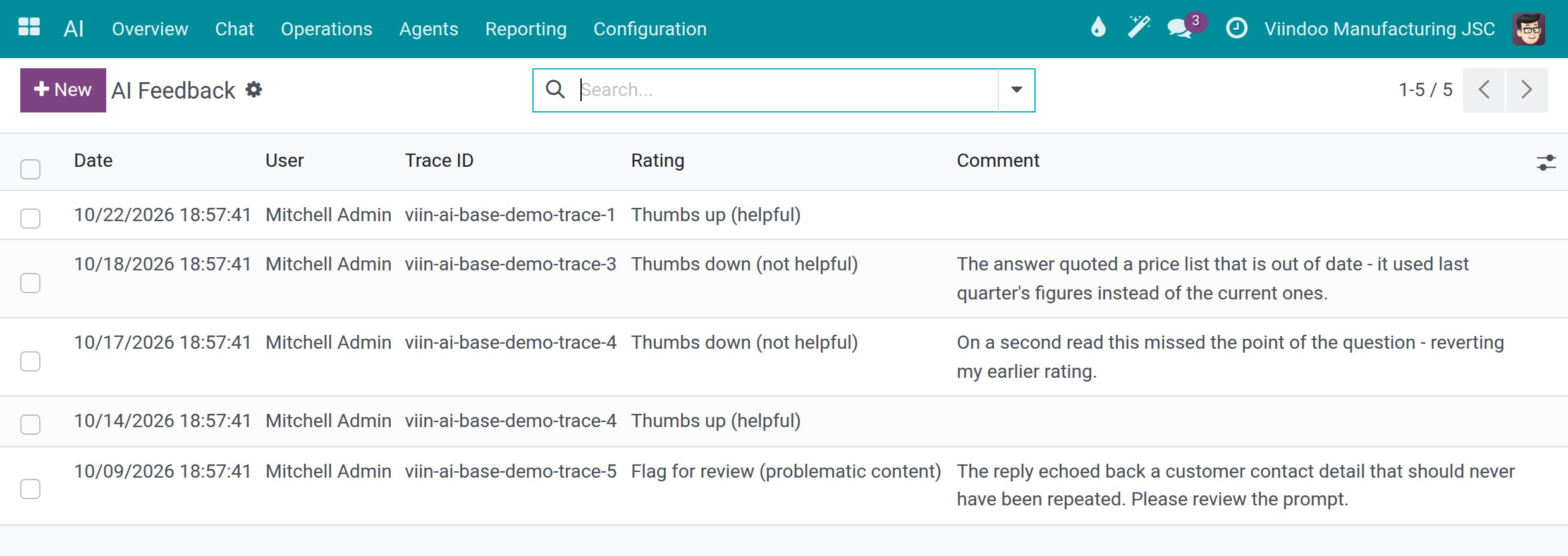Open the user avatar menu
This screenshot has width=1568, height=556.
click(1529, 29)
